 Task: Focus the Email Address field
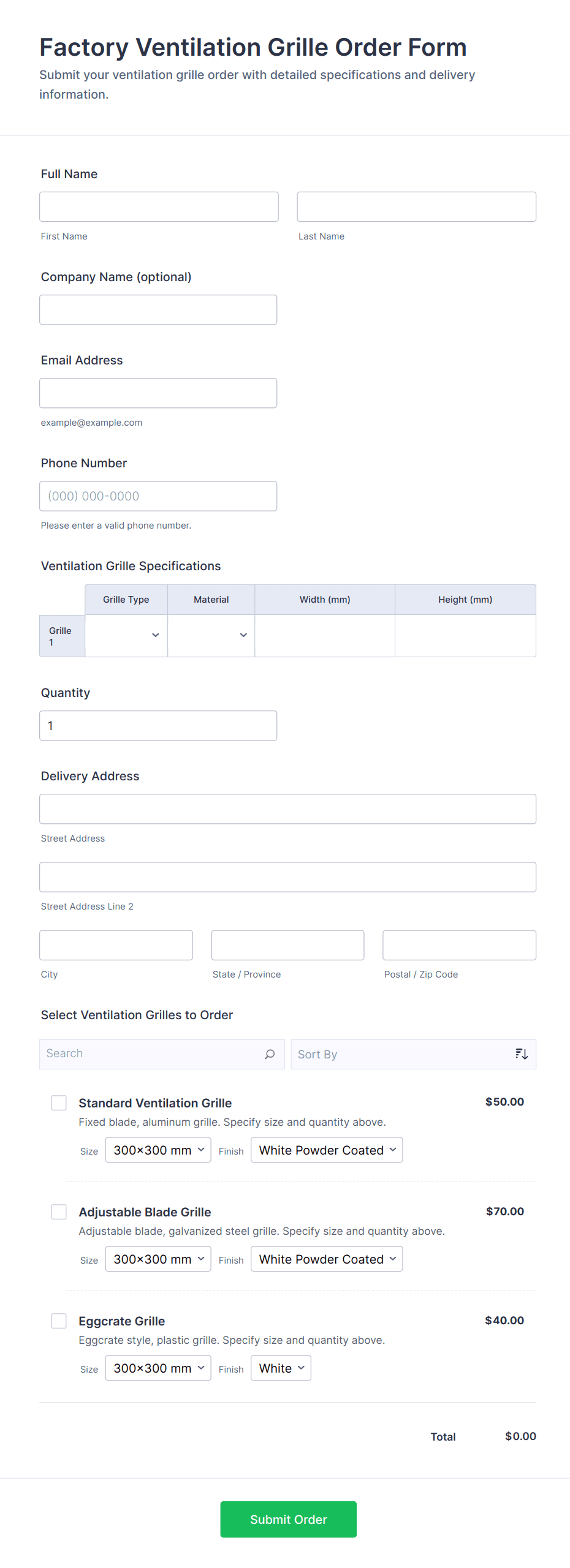[x=158, y=393]
